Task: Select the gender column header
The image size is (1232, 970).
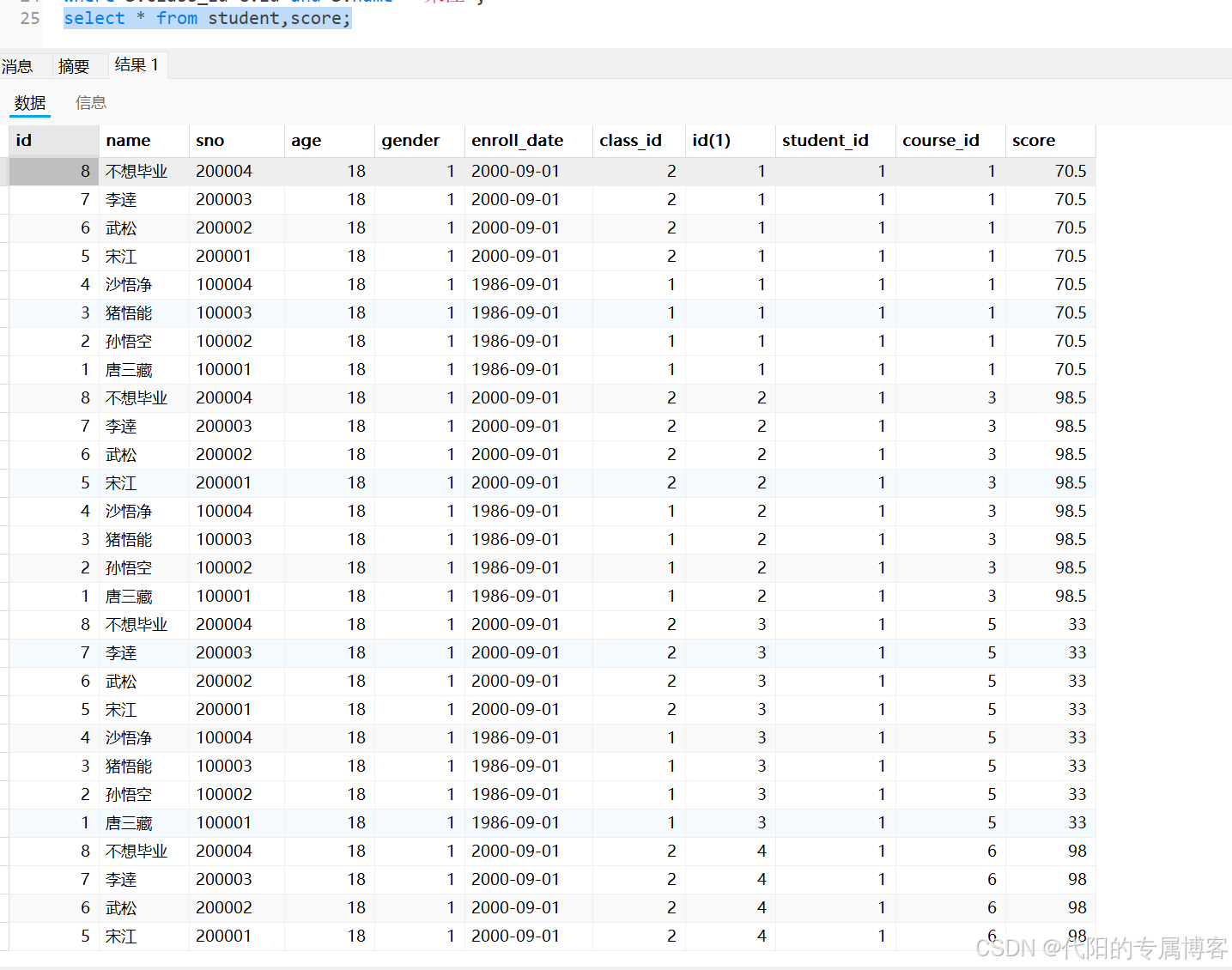Action: 419,141
